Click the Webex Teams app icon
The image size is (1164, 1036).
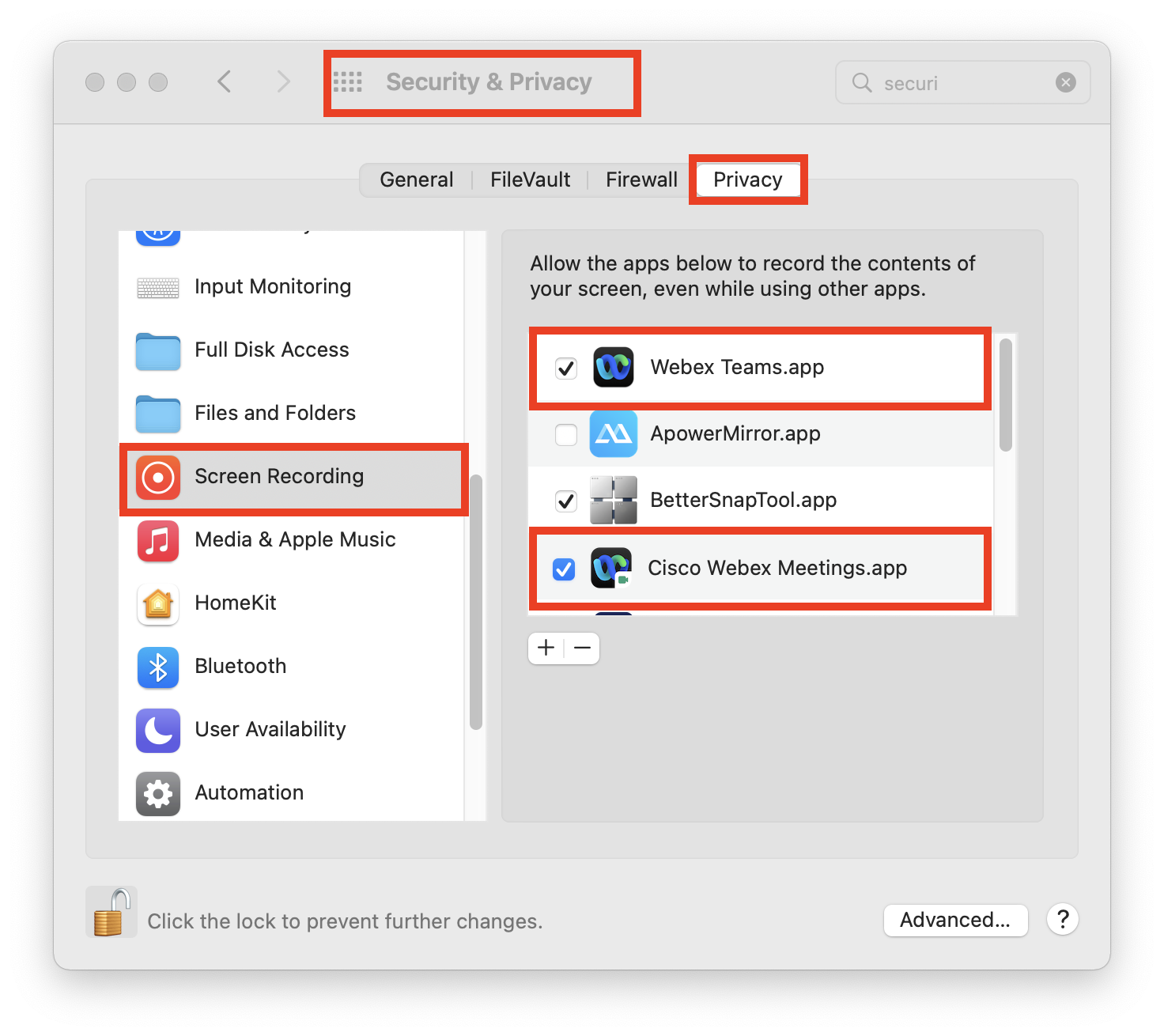pos(614,367)
